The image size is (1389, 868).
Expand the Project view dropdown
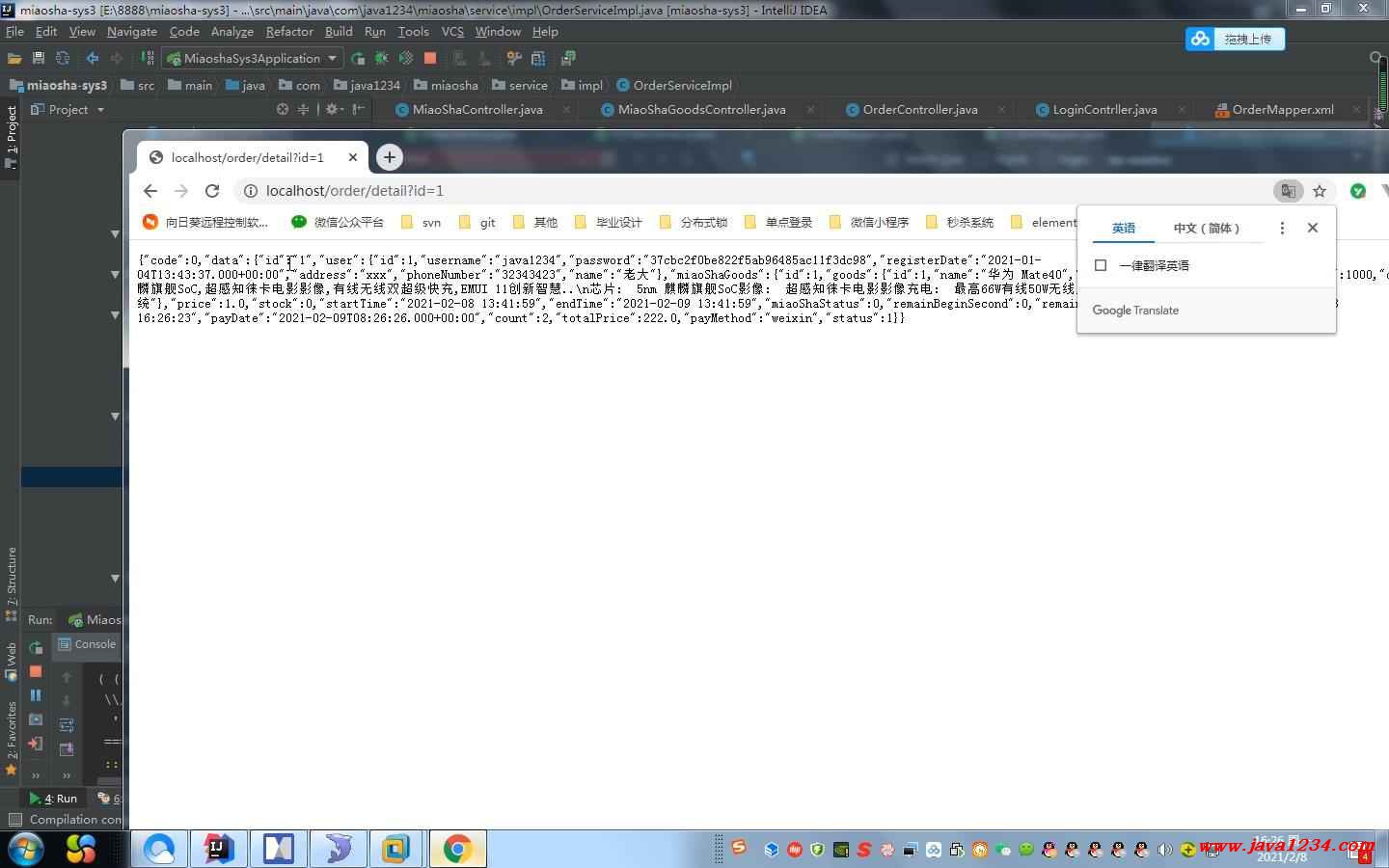pos(100,110)
